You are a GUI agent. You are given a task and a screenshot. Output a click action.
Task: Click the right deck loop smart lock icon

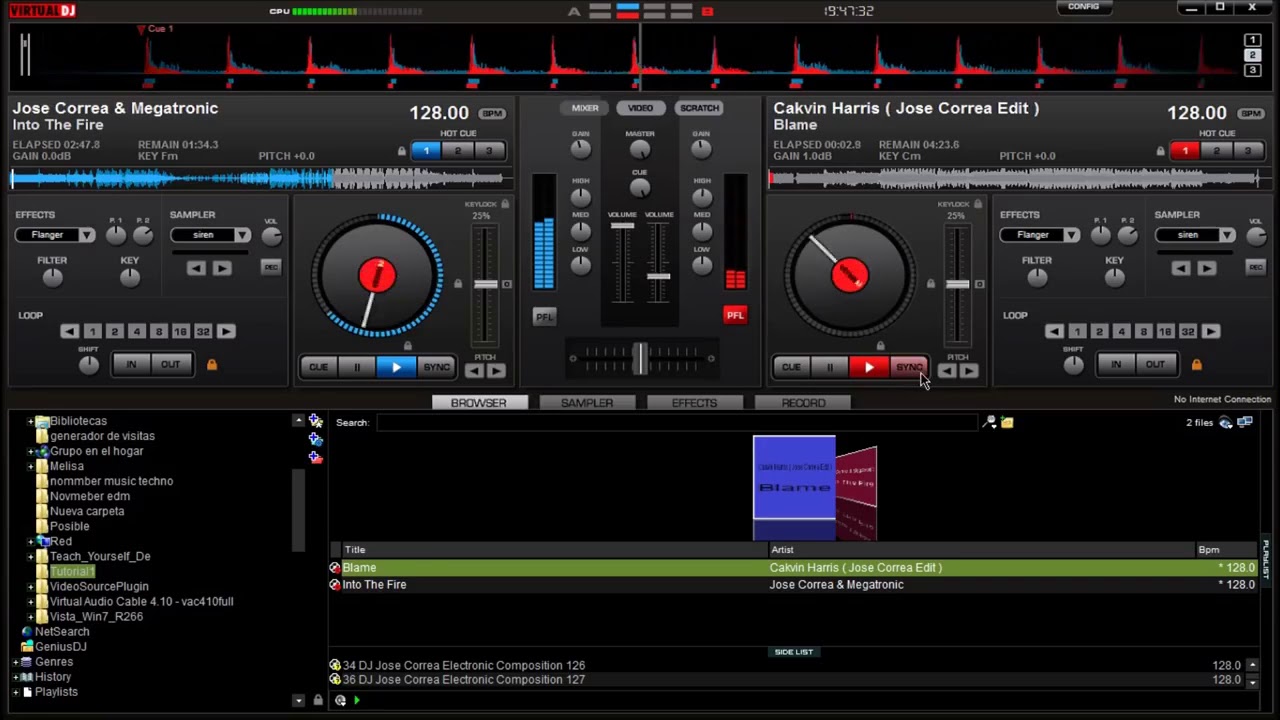pos(1197,364)
